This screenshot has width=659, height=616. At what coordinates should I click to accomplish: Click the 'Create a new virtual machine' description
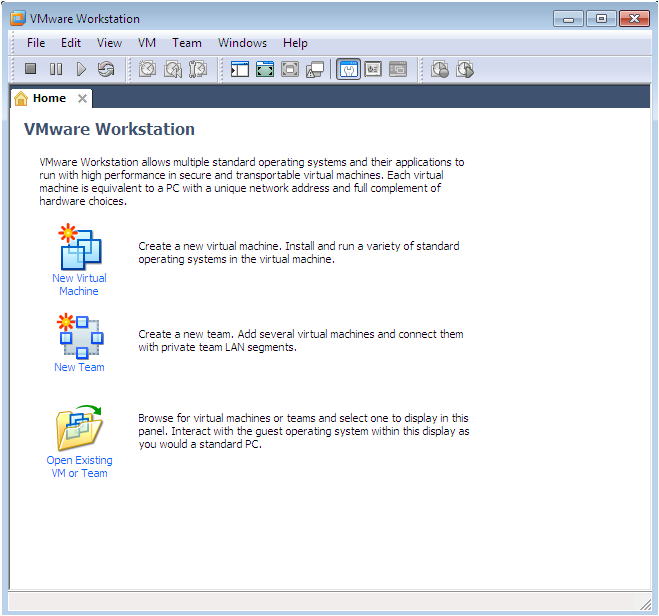pos(299,253)
